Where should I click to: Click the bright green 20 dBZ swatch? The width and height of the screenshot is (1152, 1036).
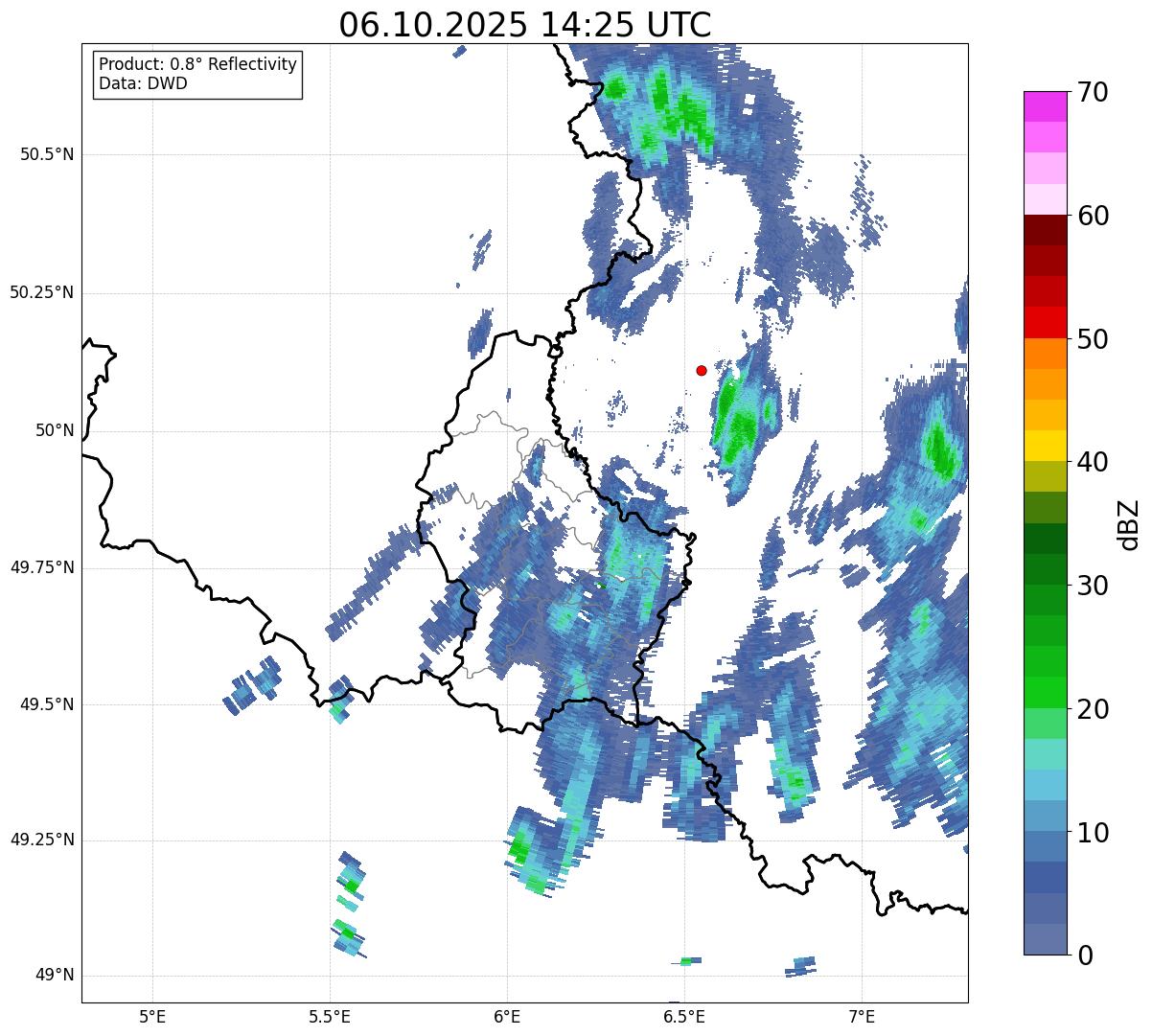pyautogui.click(x=1045, y=693)
